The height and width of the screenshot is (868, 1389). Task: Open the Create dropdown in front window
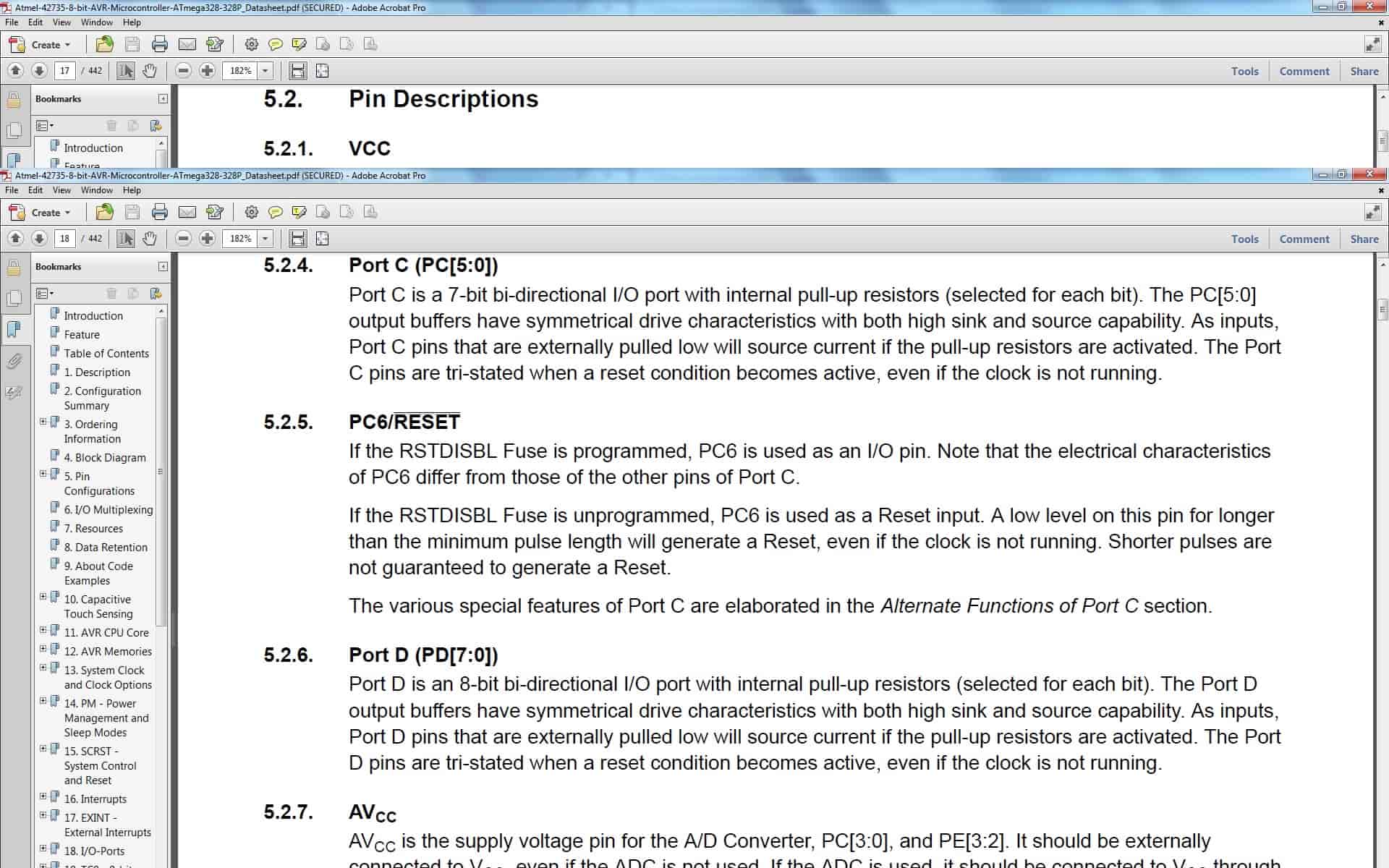(41, 212)
